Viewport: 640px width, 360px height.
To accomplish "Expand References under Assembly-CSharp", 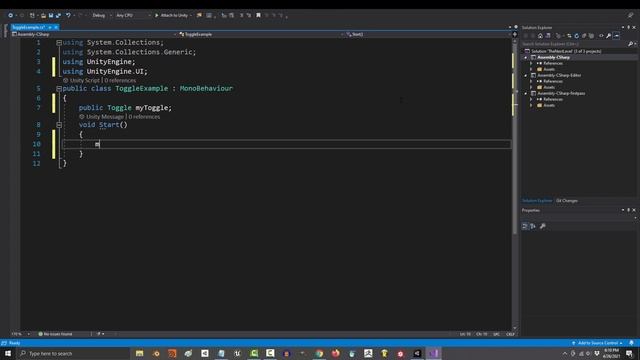I will pos(531,64).
